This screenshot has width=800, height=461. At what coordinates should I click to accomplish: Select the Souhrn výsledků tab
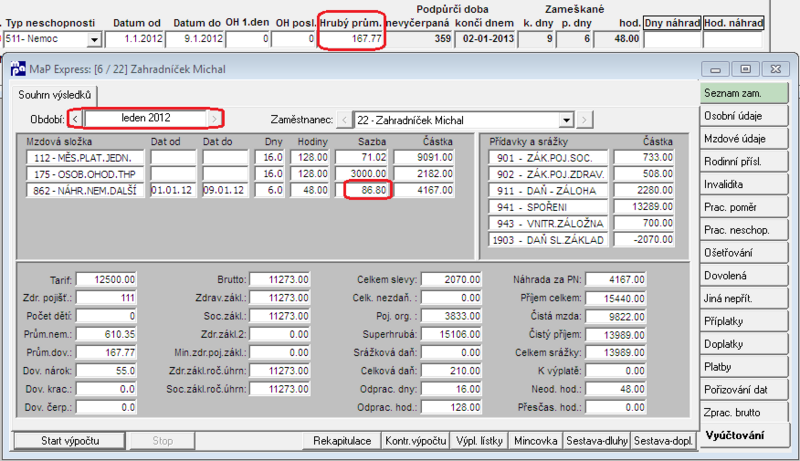(x=55, y=95)
